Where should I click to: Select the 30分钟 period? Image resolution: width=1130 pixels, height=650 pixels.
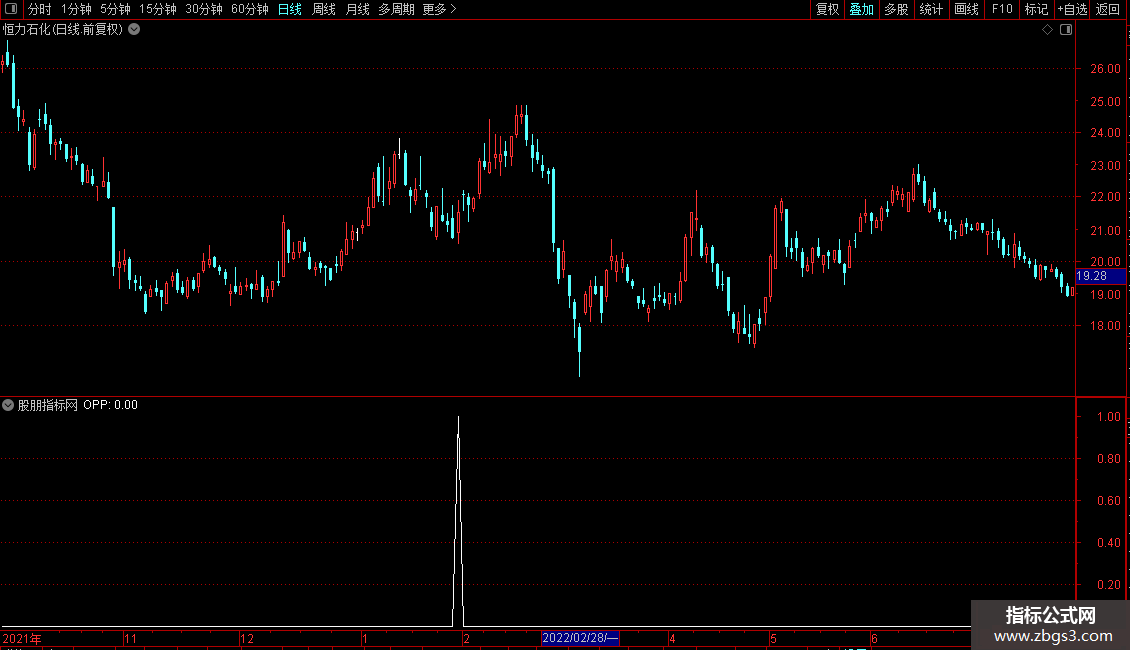point(203,9)
